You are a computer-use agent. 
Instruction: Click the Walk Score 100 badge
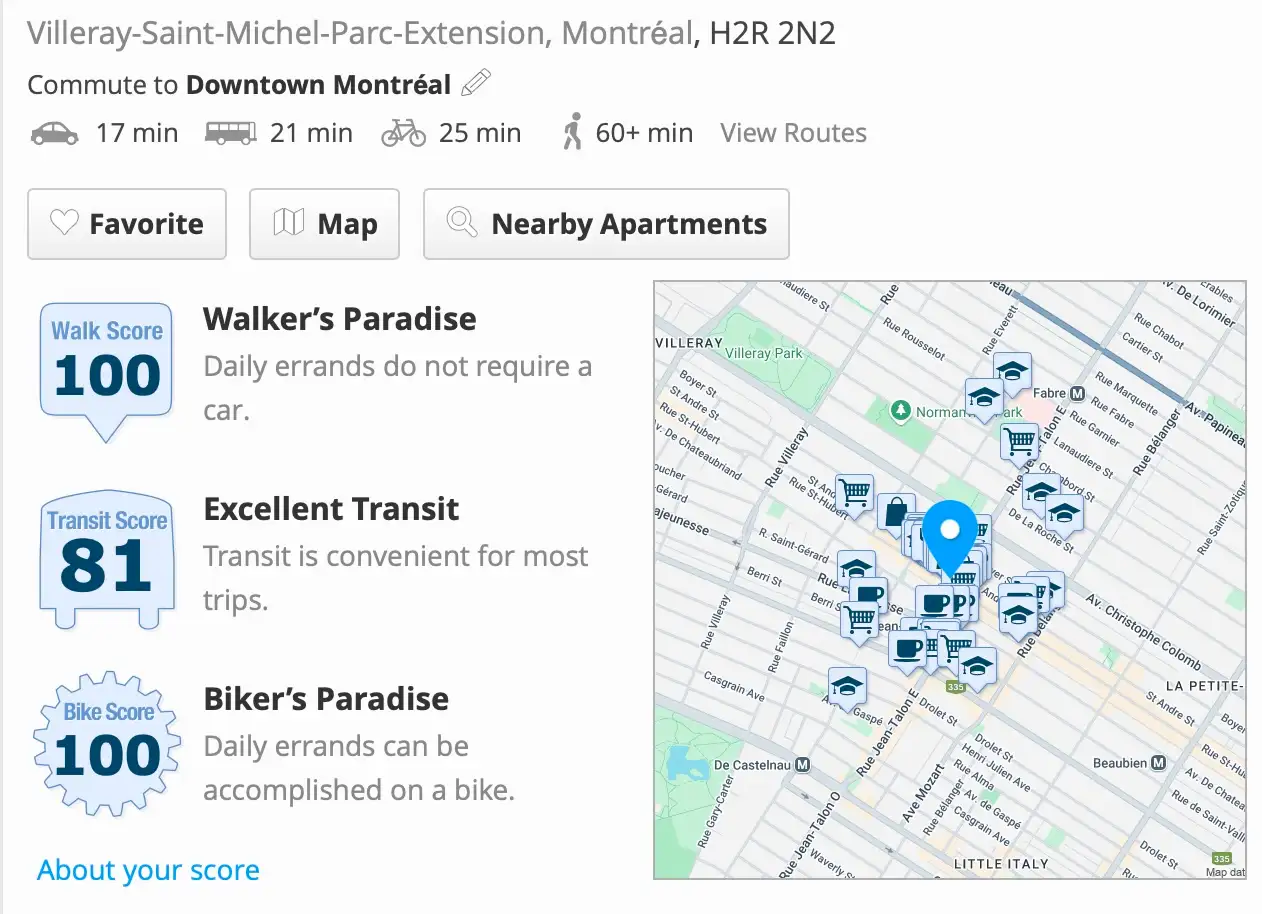(x=107, y=372)
